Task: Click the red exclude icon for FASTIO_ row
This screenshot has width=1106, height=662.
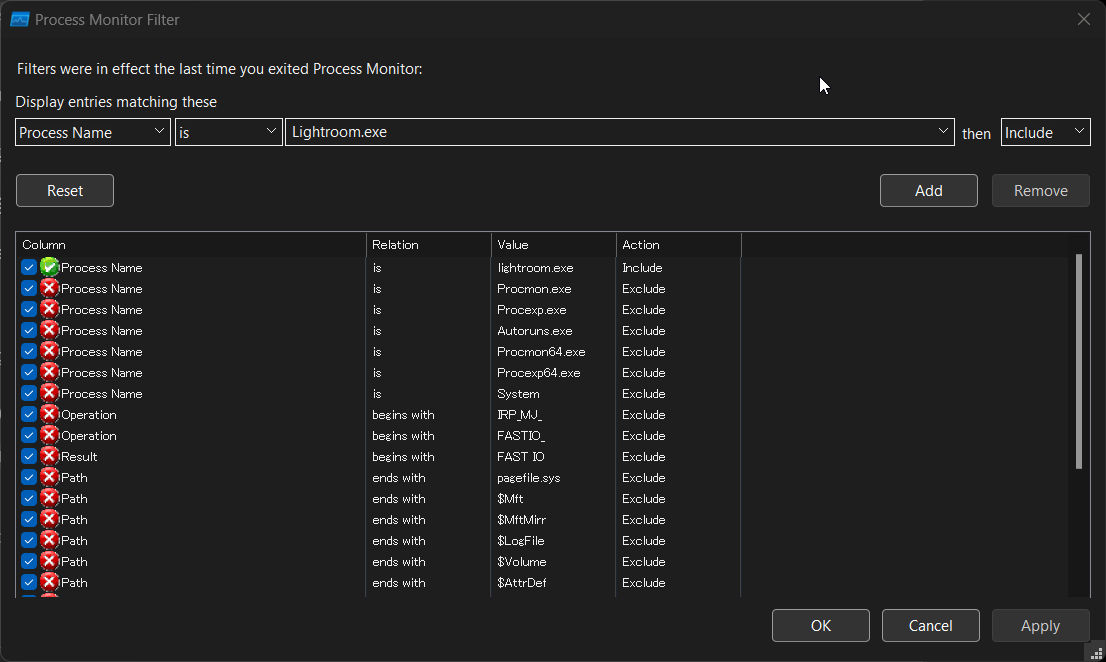Action: point(49,436)
